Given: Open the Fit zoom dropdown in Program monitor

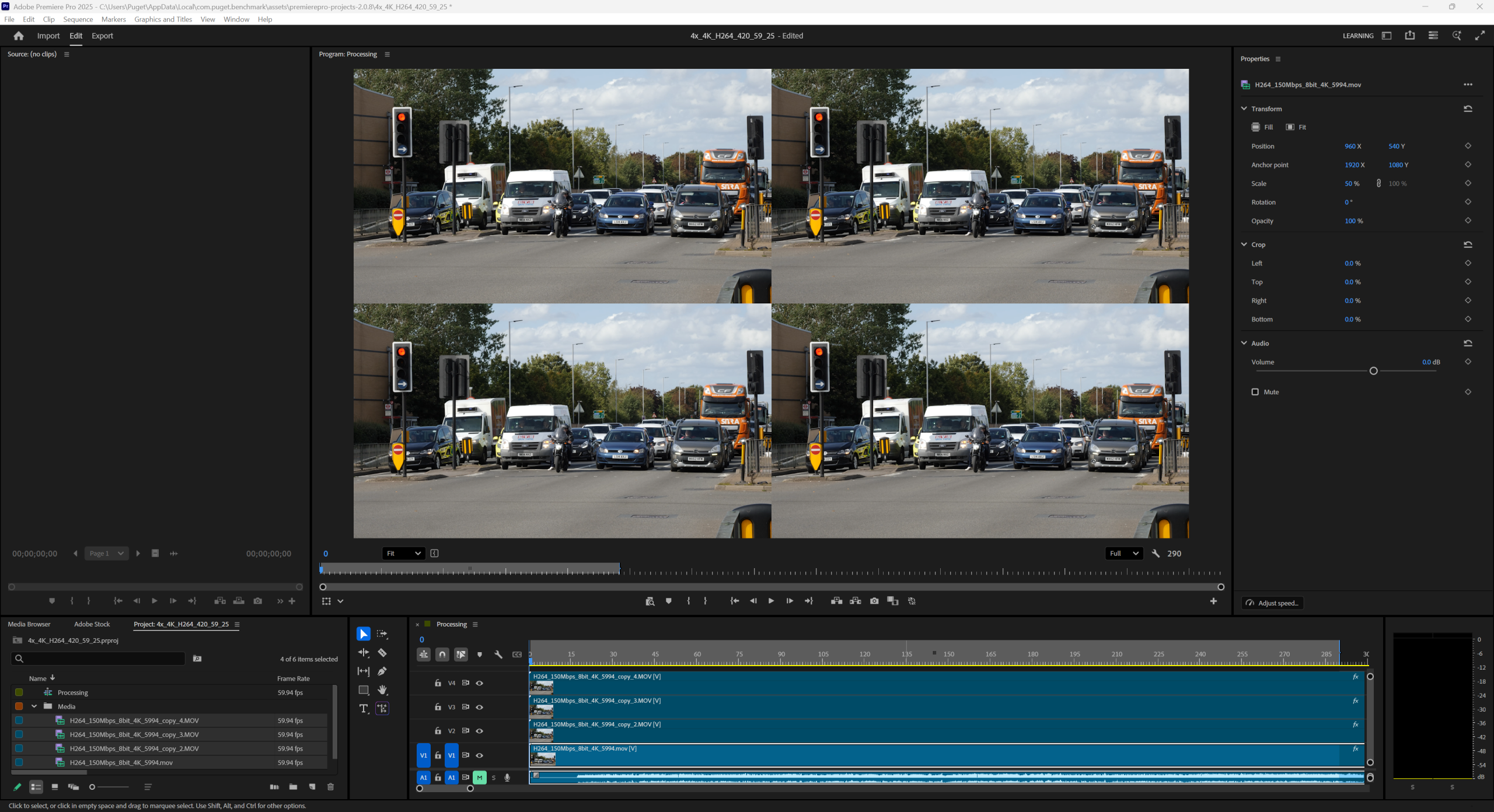Looking at the screenshot, I should pyautogui.click(x=403, y=553).
